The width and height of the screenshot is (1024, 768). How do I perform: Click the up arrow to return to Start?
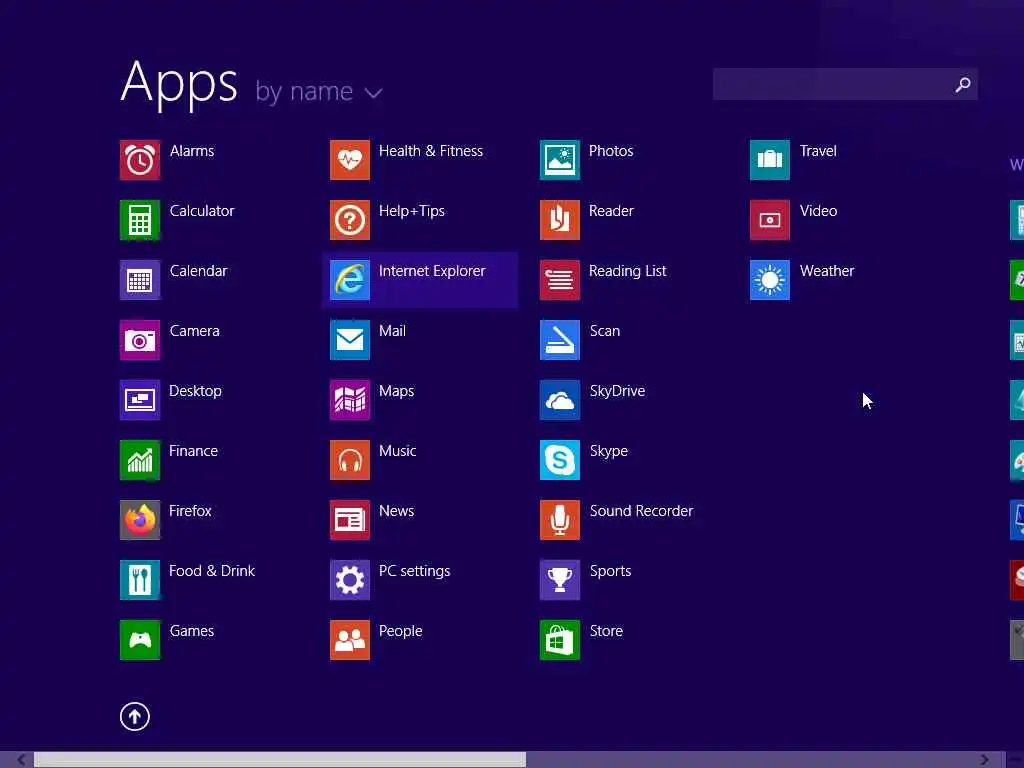coord(135,716)
